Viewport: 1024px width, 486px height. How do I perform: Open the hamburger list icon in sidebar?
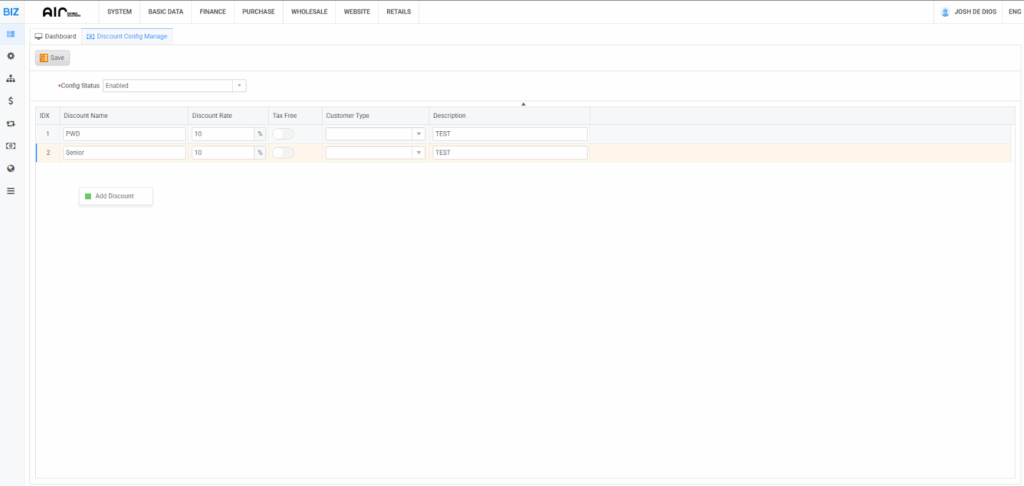point(10,190)
